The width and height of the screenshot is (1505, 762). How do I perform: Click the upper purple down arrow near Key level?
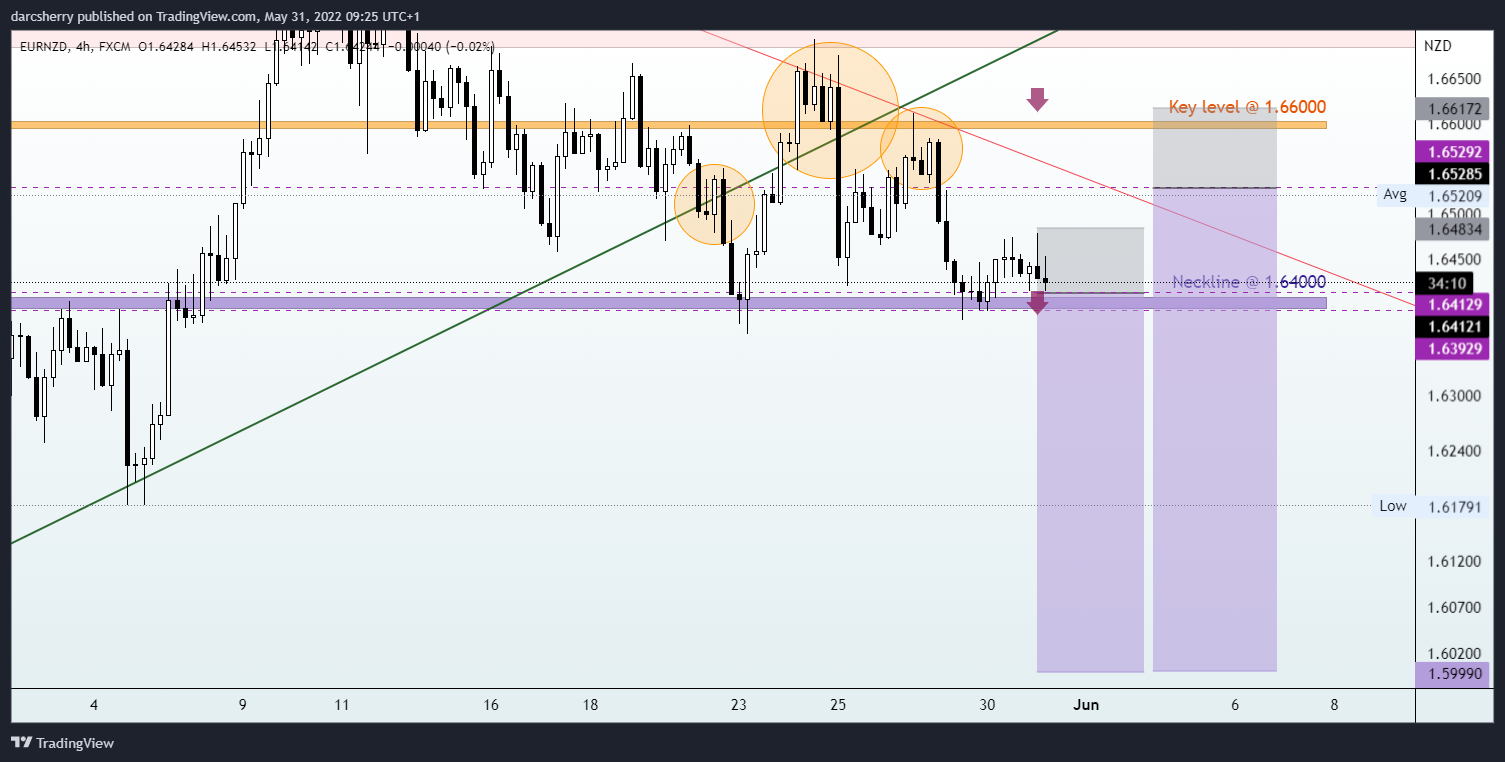[x=1037, y=98]
